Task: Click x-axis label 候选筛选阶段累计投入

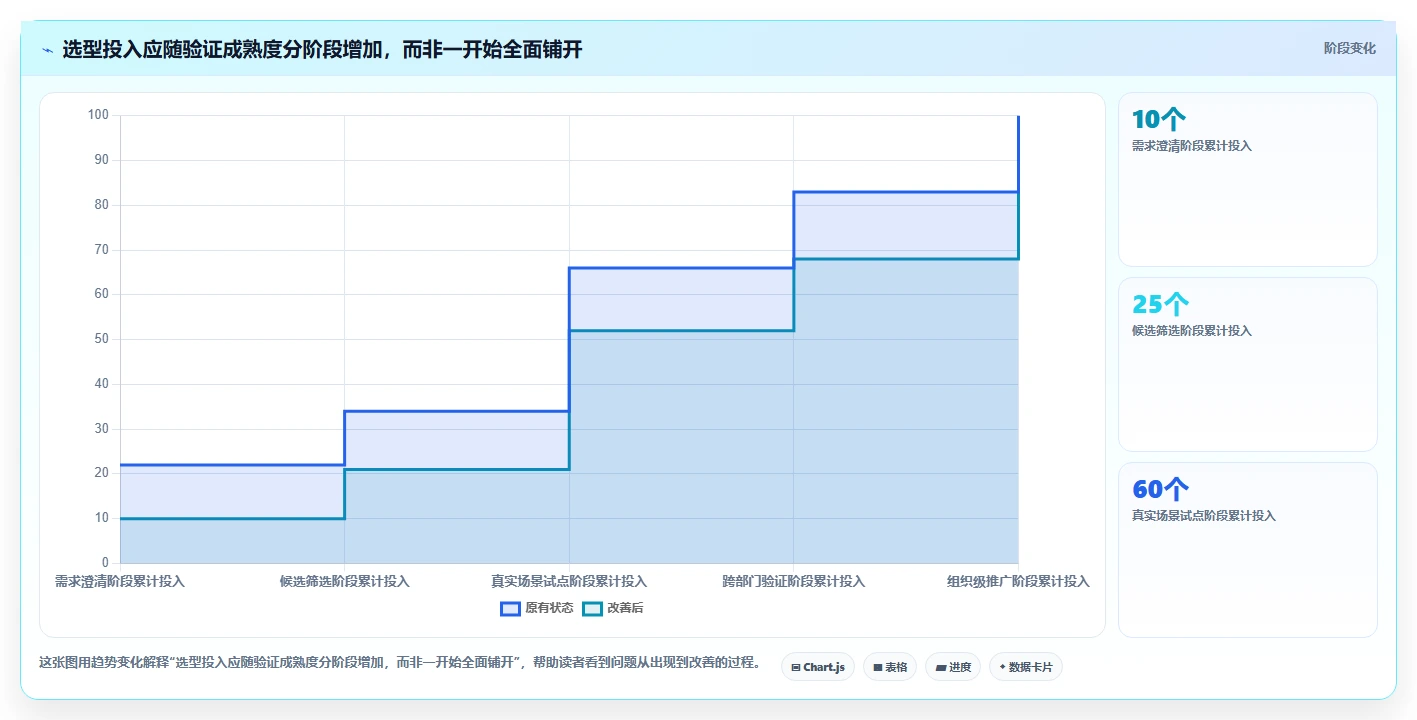Action: 345,581
